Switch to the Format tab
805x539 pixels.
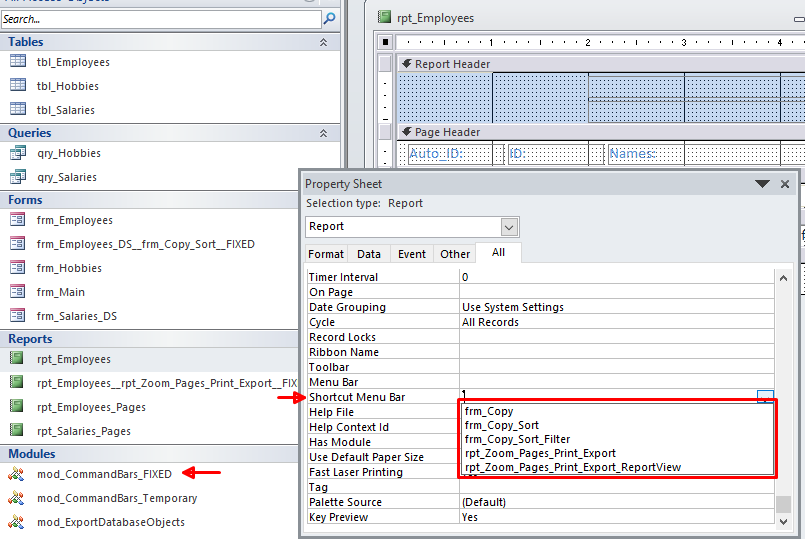point(326,254)
